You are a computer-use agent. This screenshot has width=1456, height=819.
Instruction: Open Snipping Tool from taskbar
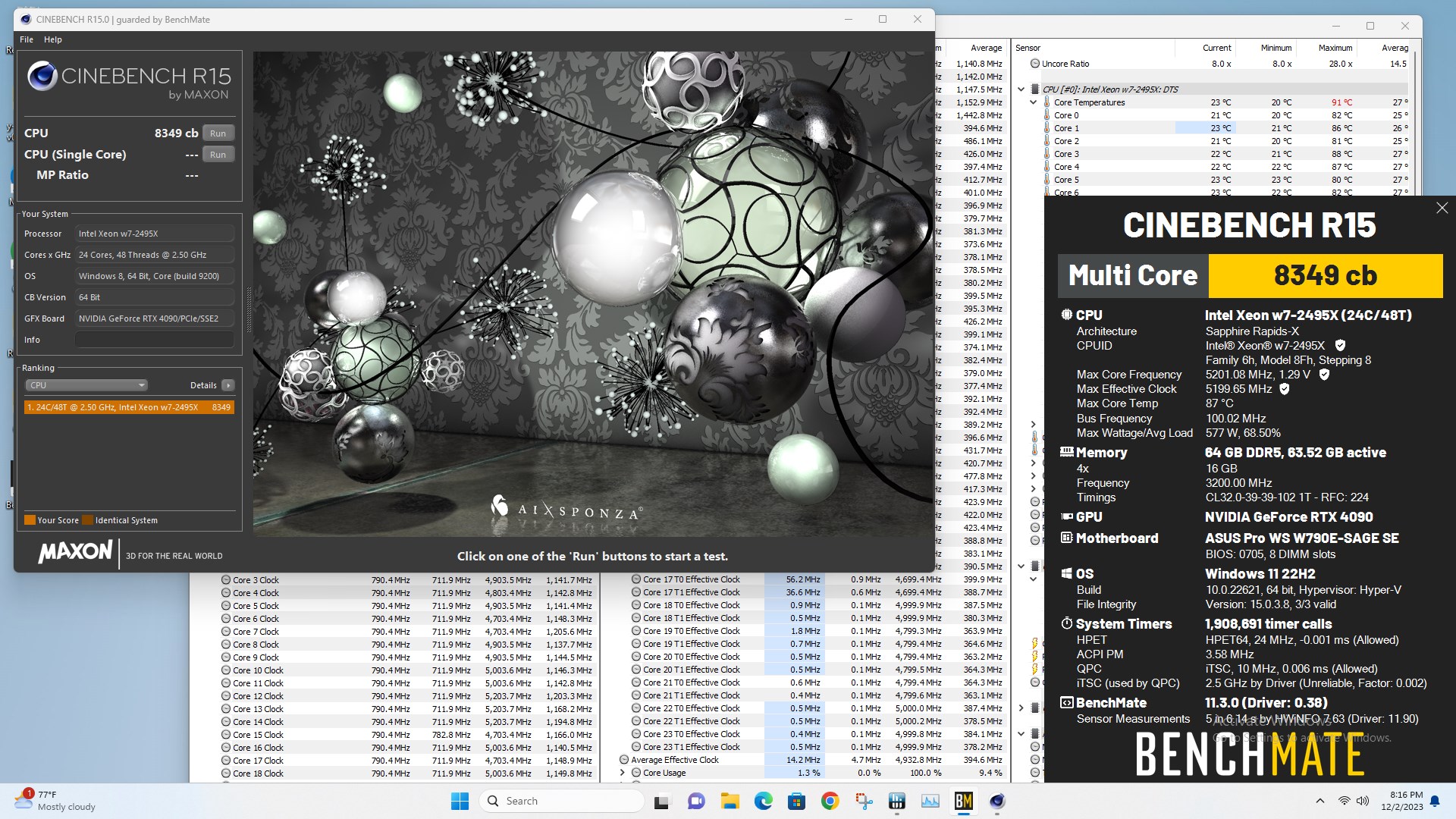[863, 801]
